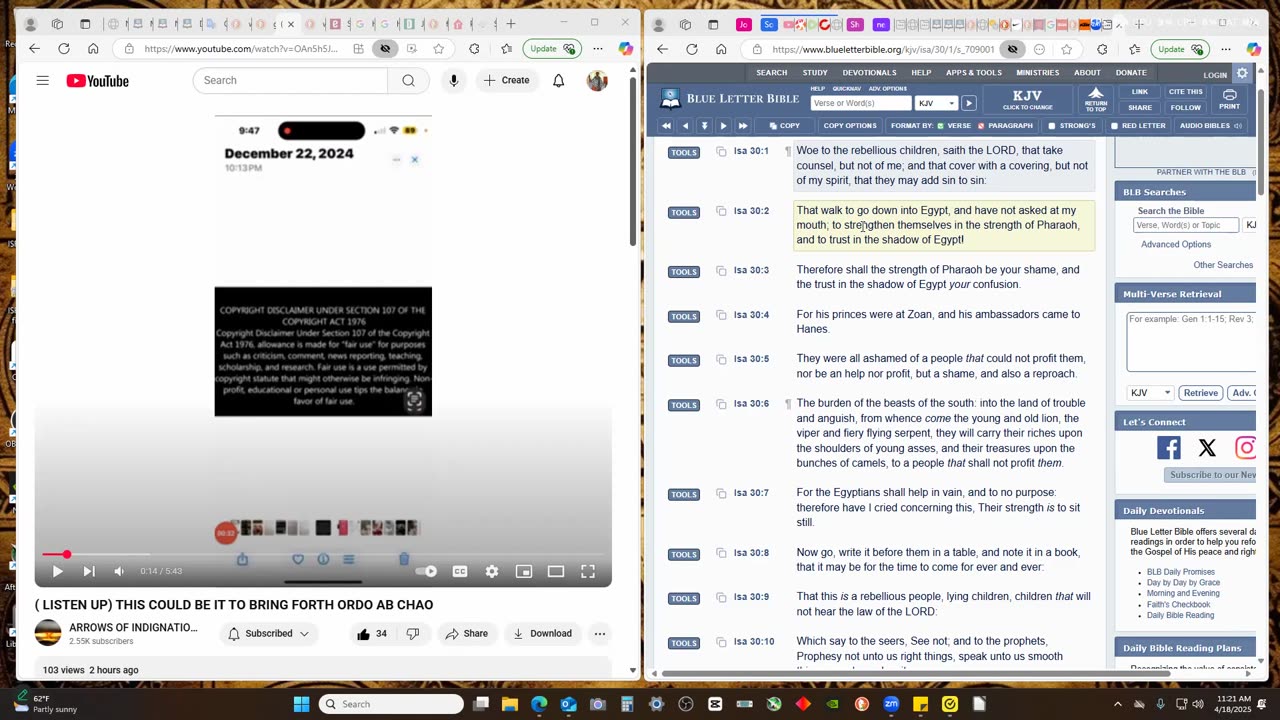Open KJV version dropdown beside search field
The width and height of the screenshot is (1280, 720).
point(937,103)
